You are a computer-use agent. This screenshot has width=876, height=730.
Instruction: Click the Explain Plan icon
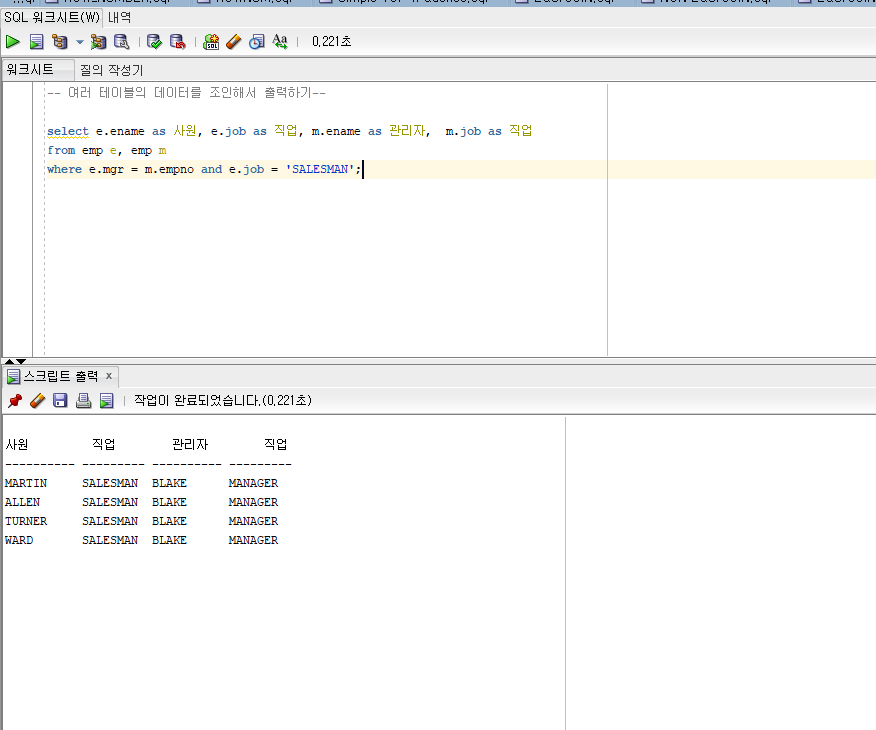pos(59,42)
